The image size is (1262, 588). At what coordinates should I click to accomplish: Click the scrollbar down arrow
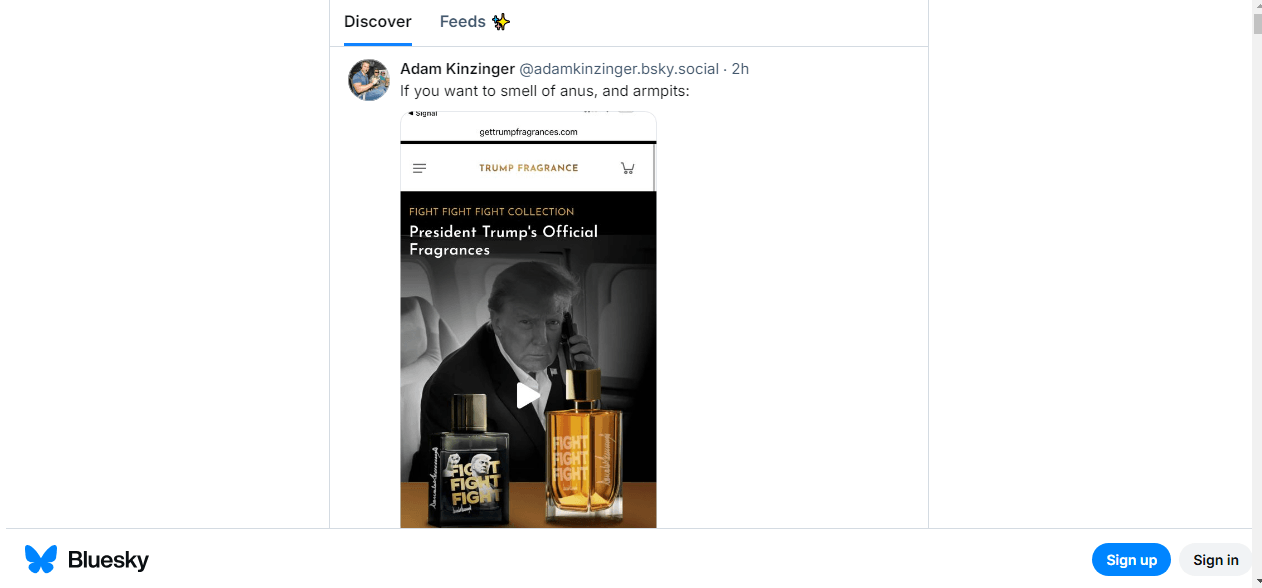click(x=1257, y=581)
